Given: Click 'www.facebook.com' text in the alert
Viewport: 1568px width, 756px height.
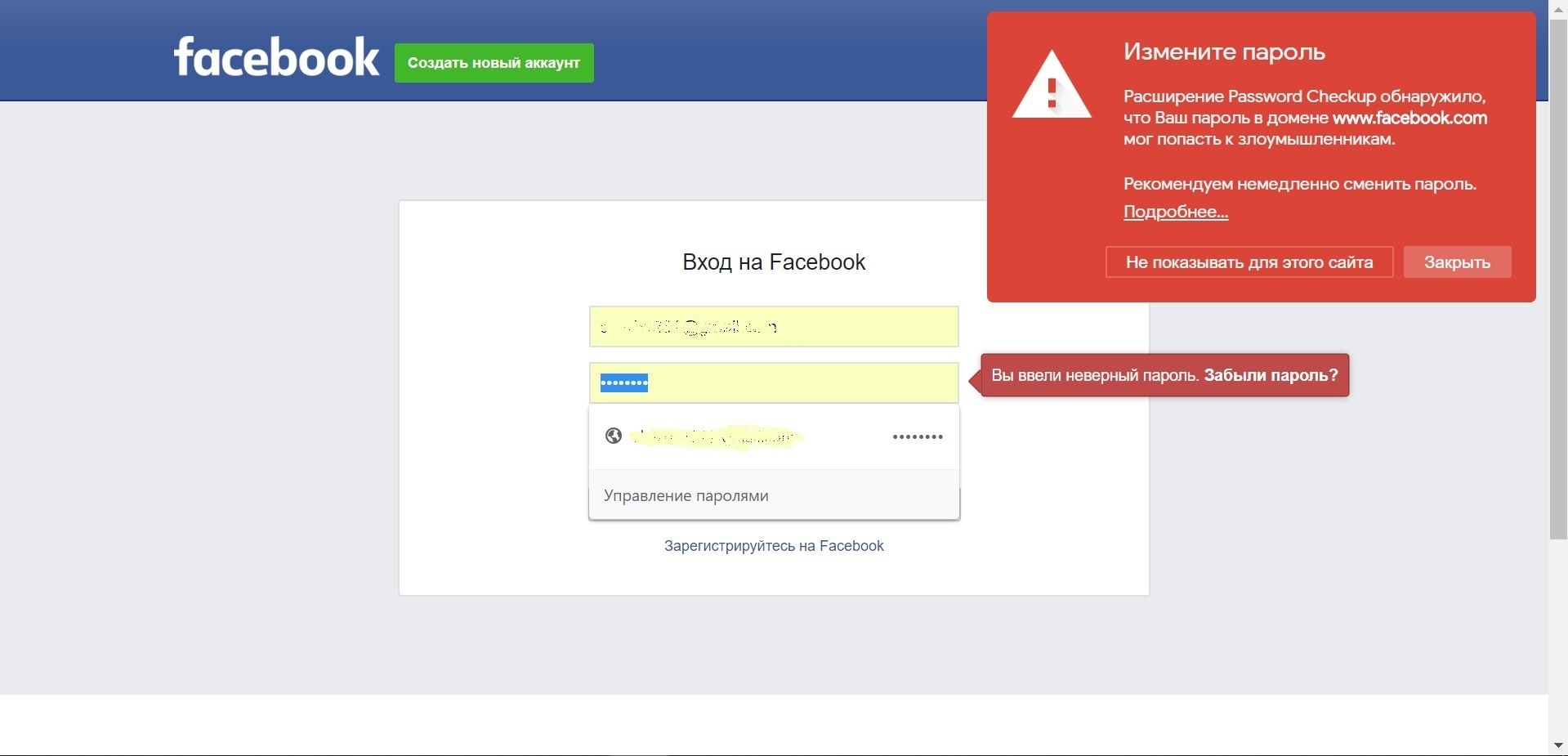Looking at the screenshot, I should (1410, 118).
